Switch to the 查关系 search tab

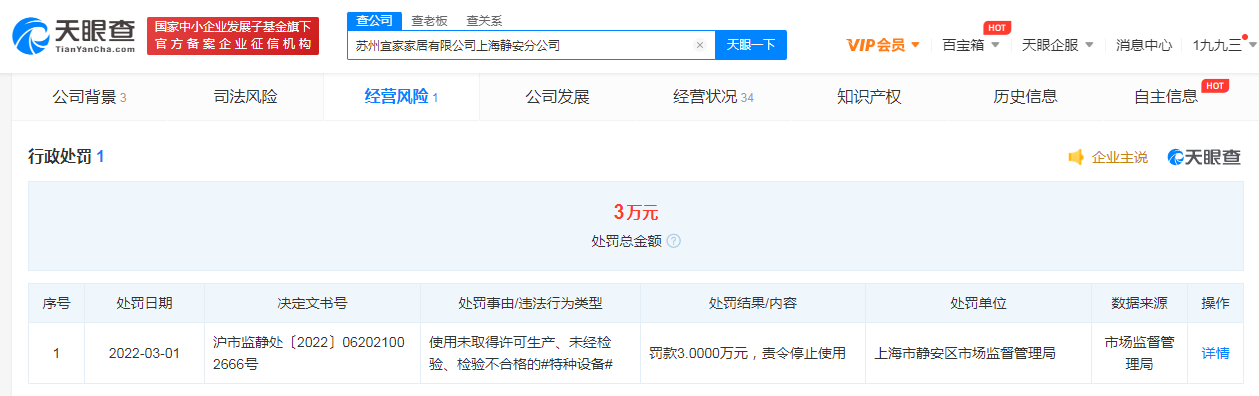click(x=484, y=21)
